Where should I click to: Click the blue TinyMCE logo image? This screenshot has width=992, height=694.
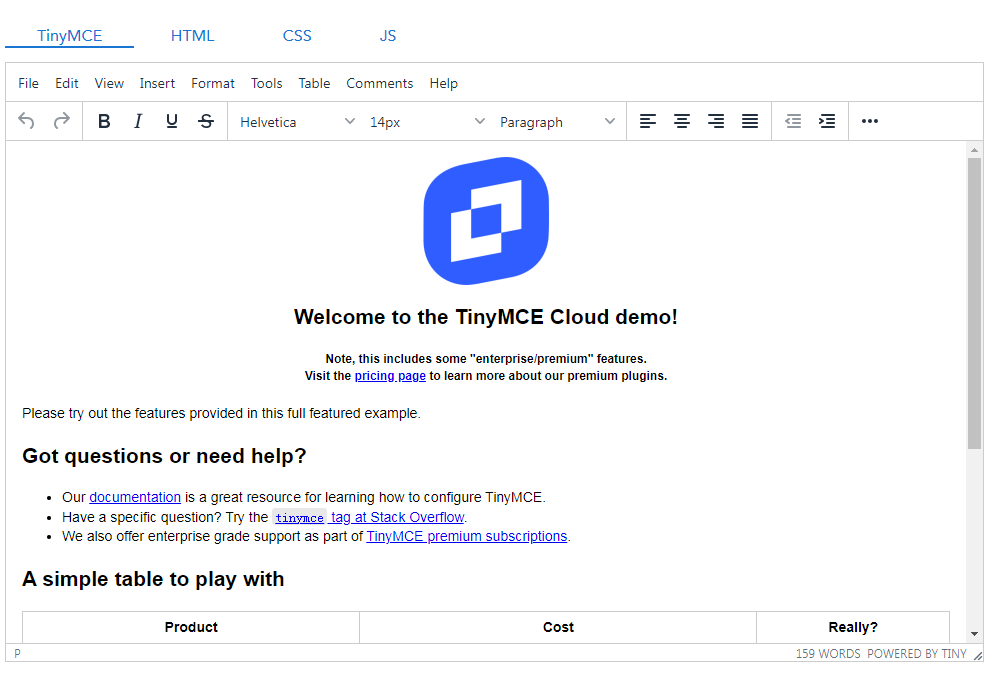pos(486,221)
